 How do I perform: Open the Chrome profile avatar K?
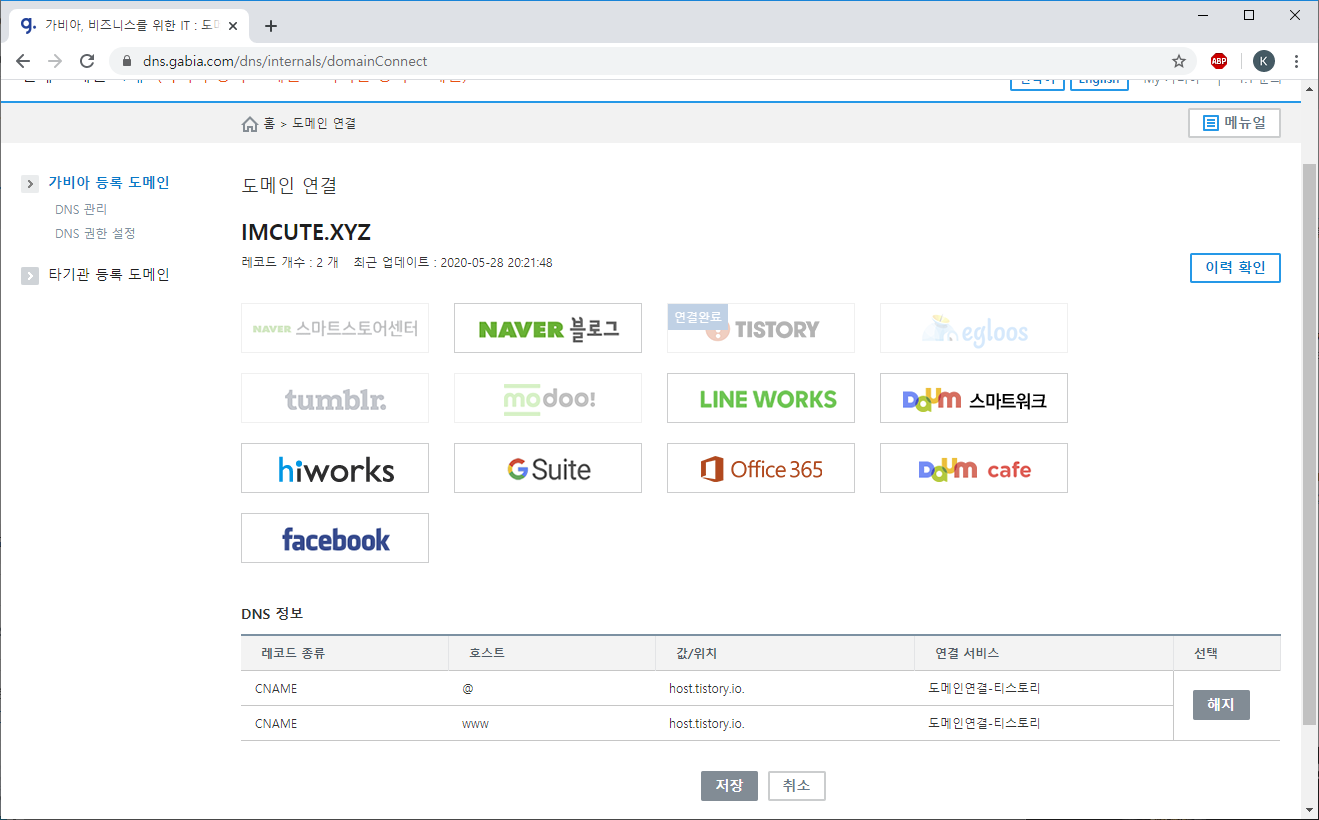(x=1264, y=61)
